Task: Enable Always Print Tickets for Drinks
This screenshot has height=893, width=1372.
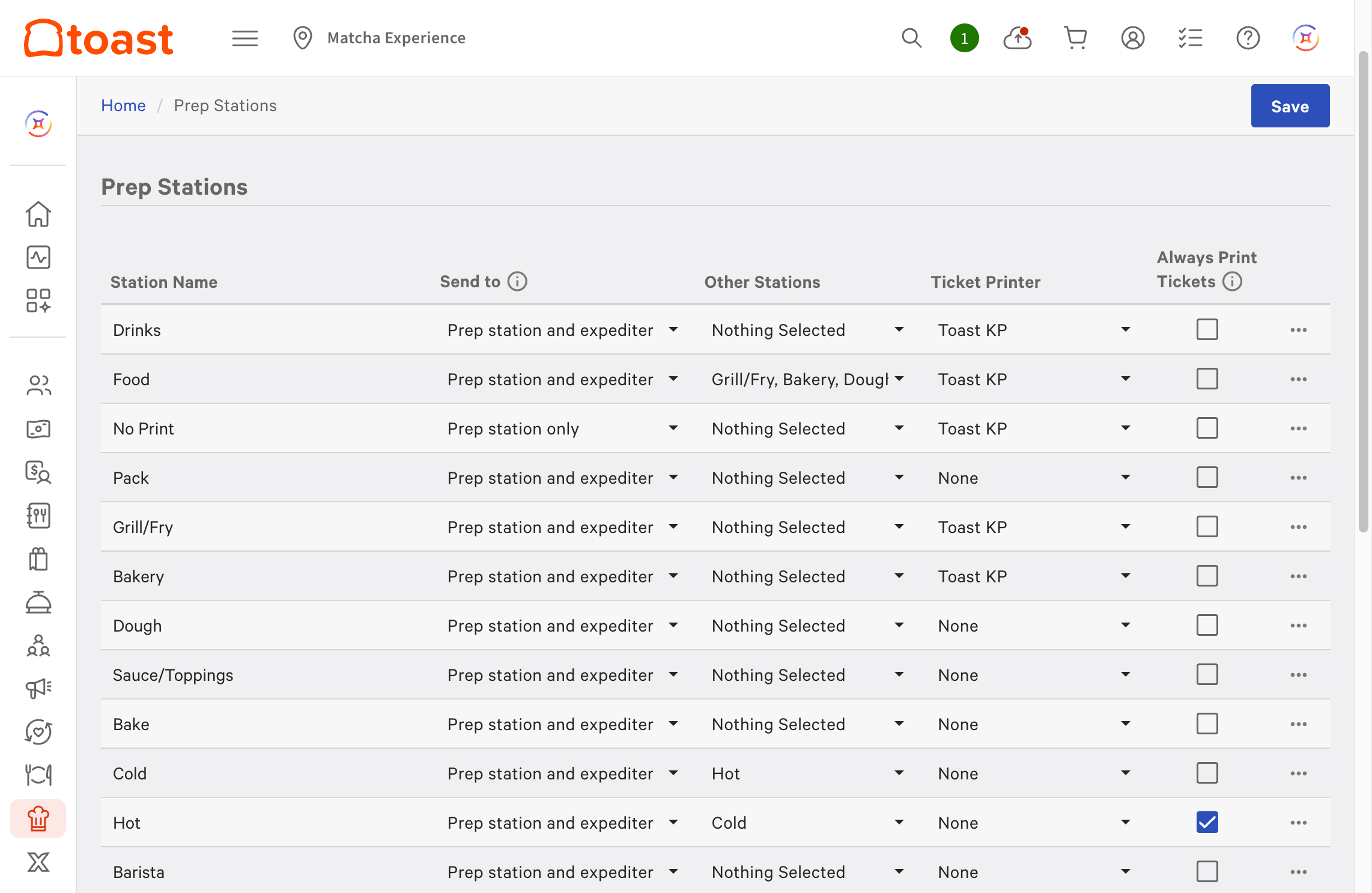Action: (x=1207, y=329)
